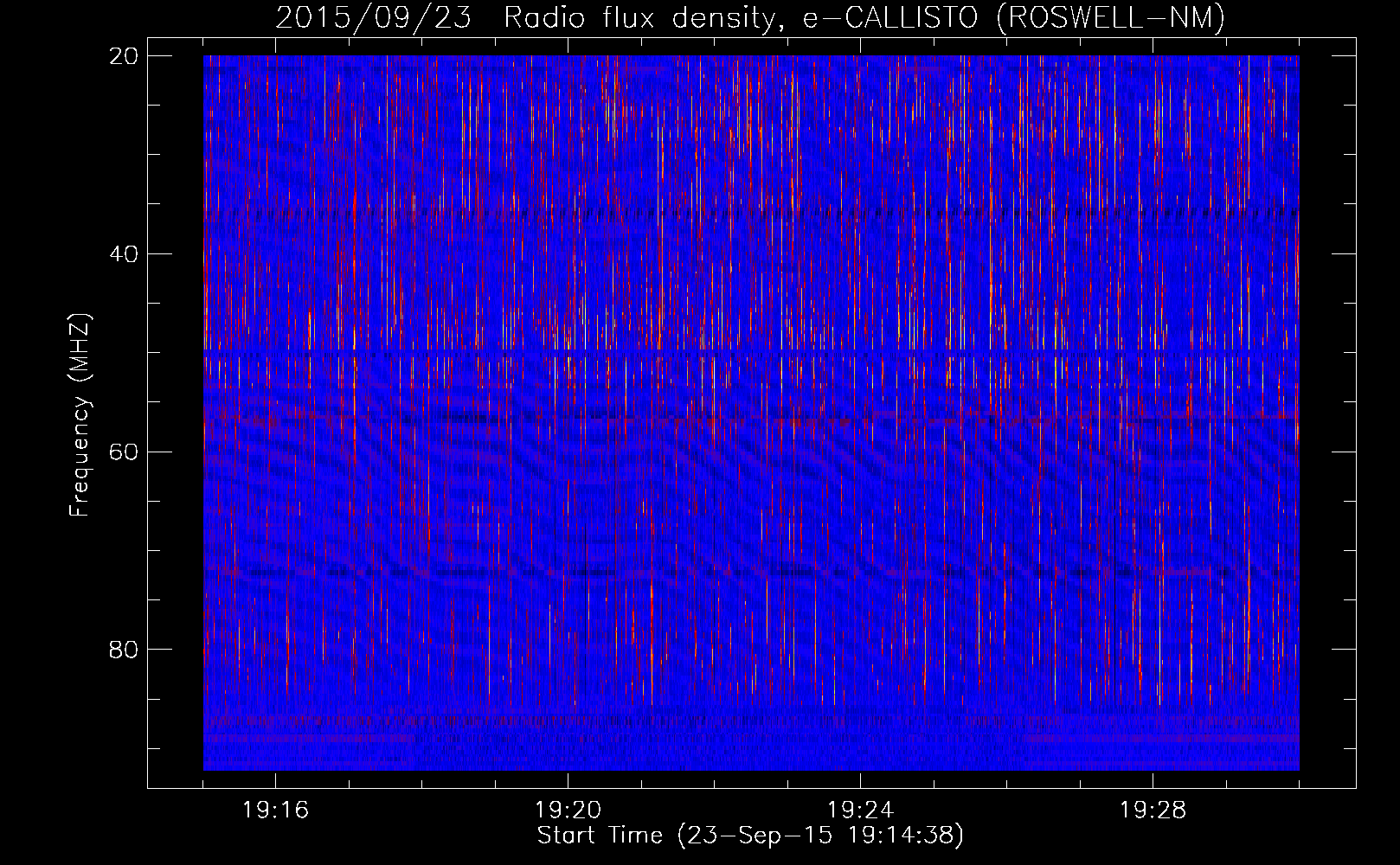Click the 80 frequency axis label
This screenshot has width=1400, height=865.
pos(125,650)
